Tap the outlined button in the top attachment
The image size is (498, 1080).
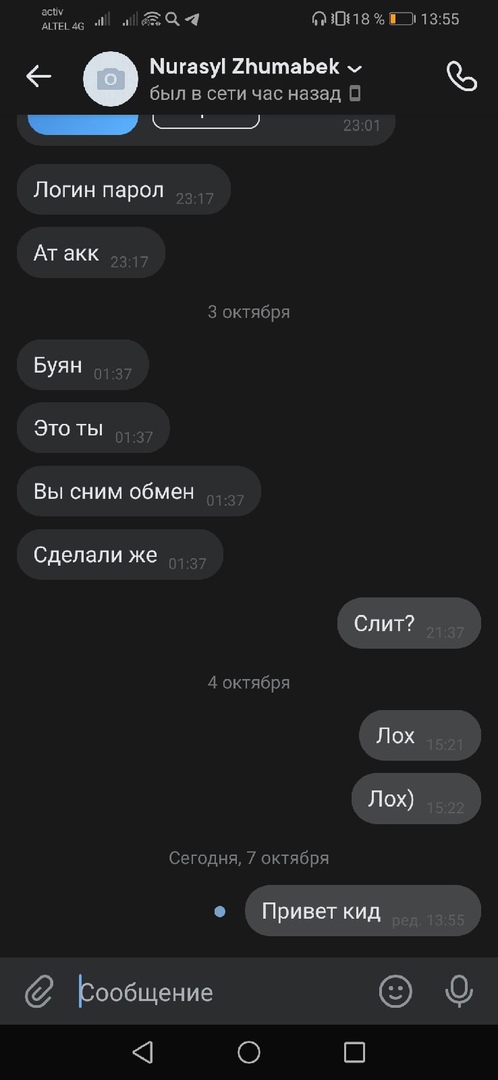206,122
